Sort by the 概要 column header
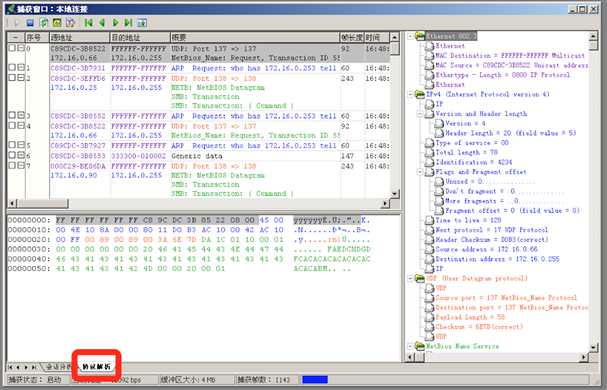607x390 pixels. 255,38
